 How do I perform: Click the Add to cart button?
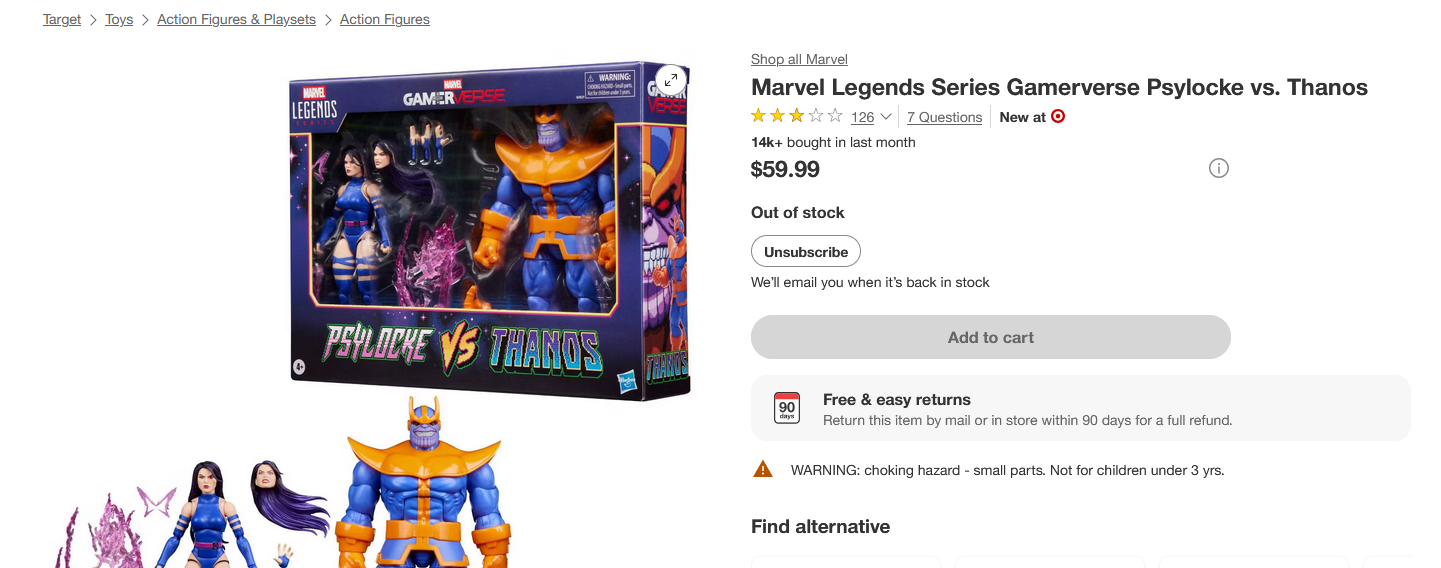click(x=991, y=337)
